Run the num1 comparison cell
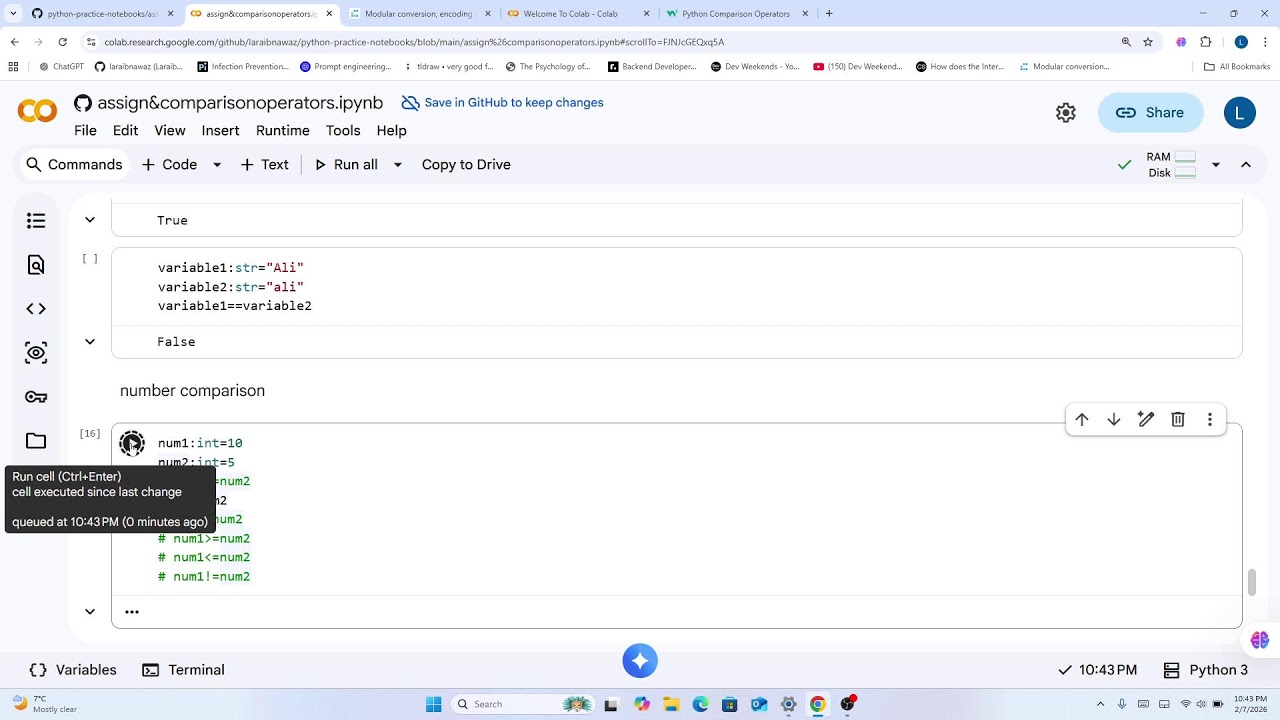1280x720 pixels. (x=132, y=444)
